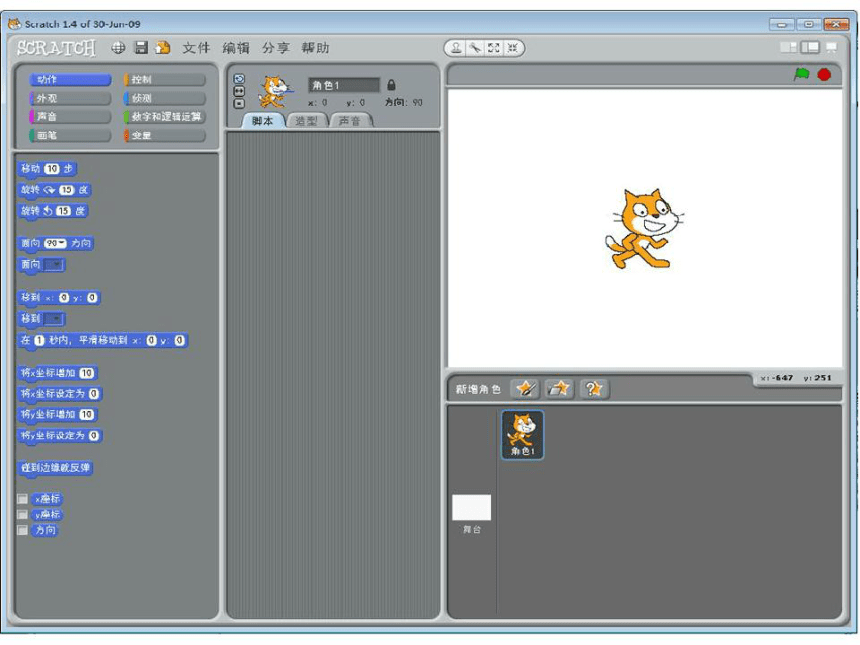The width and height of the screenshot is (860, 645).
Task: Select the shrink sprite tool
Action: pos(513,48)
